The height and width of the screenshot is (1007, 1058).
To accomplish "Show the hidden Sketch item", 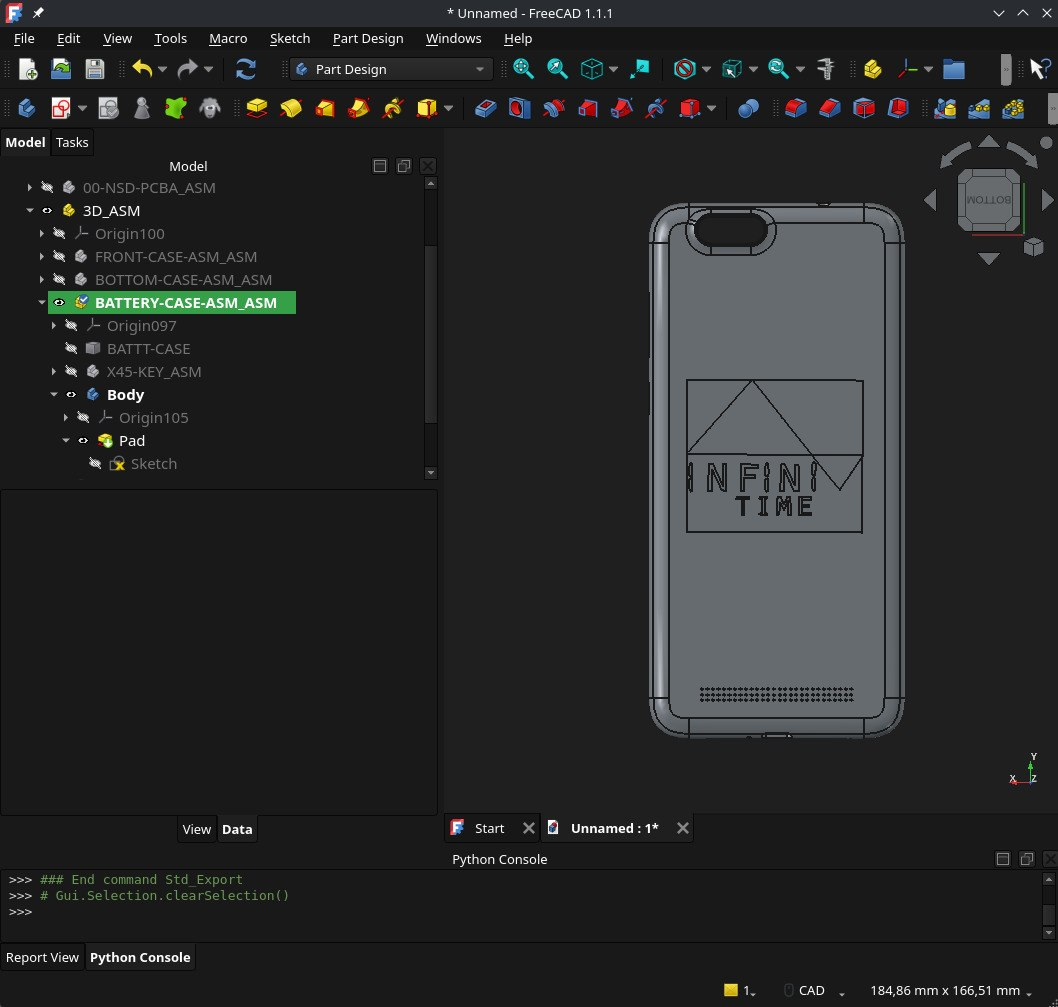I will pyautogui.click(x=96, y=463).
